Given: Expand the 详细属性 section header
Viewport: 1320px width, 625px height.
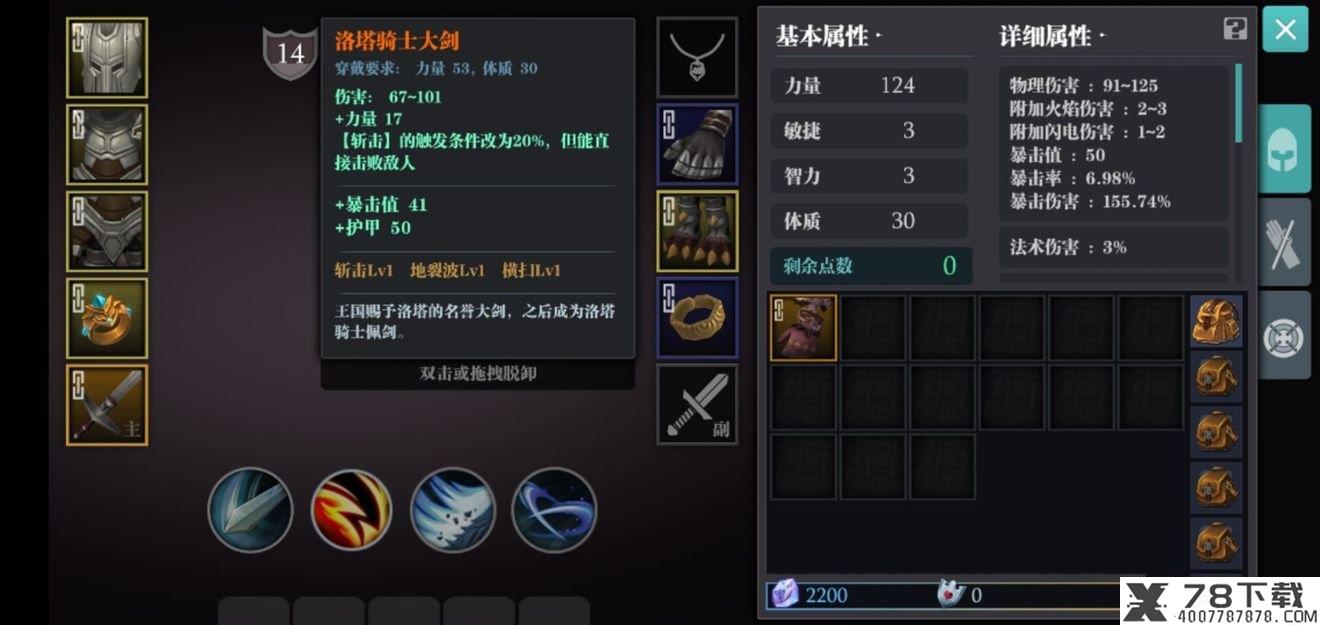Looking at the screenshot, I should tap(1052, 37).
